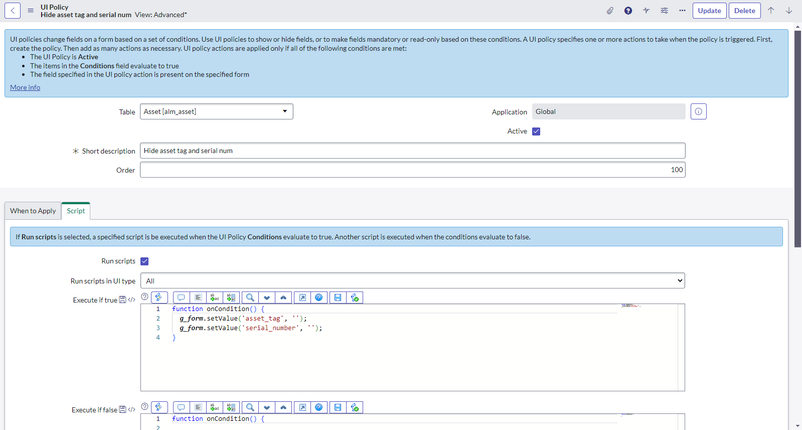This screenshot has width=802, height=430.
Task: Click into the Short description field
Action: click(412, 151)
